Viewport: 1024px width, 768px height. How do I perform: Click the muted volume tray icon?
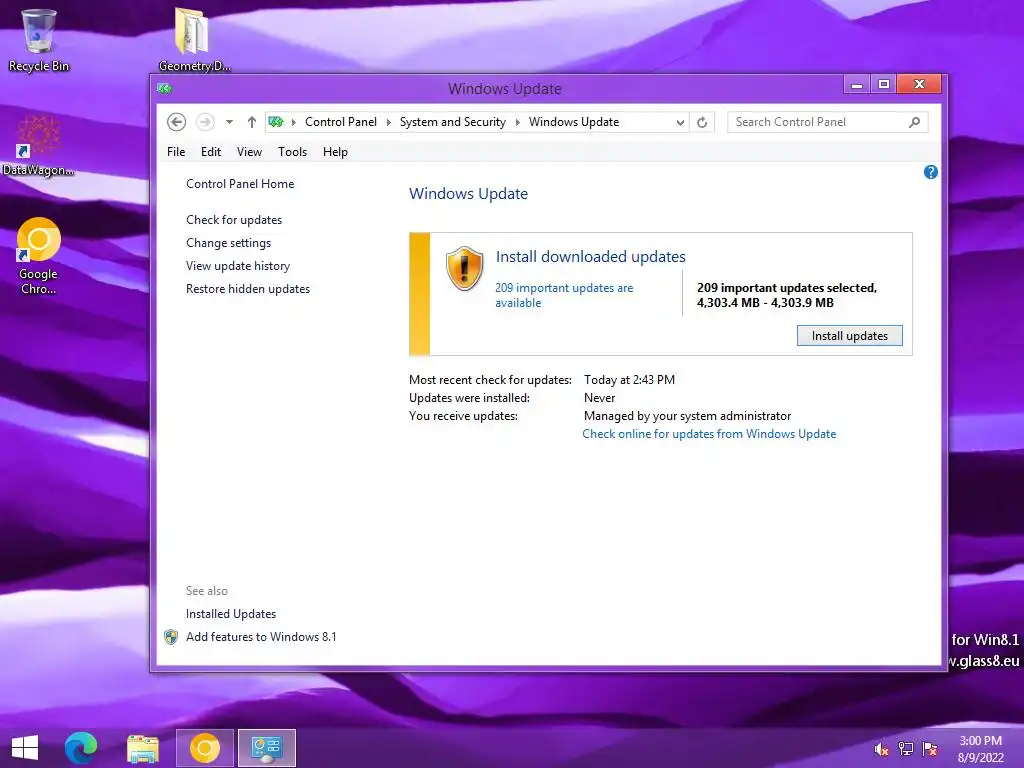click(882, 749)
